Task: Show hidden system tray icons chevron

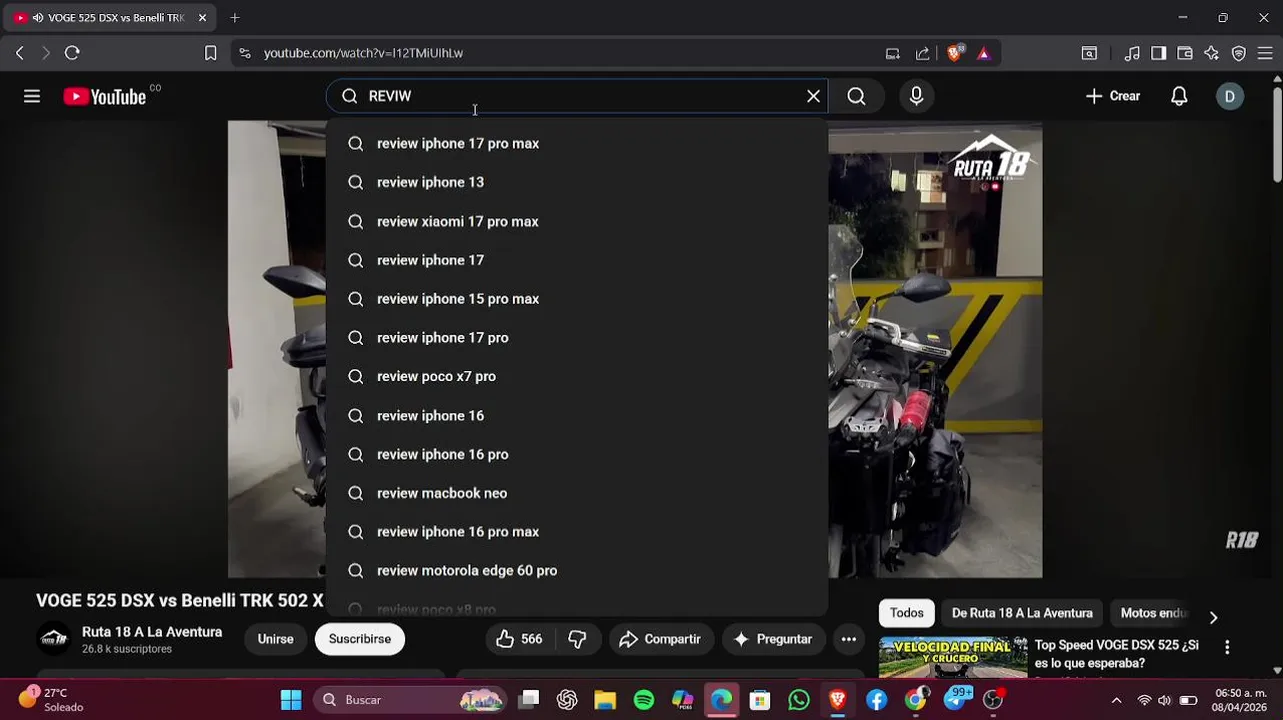Action: click(1116, 700)
